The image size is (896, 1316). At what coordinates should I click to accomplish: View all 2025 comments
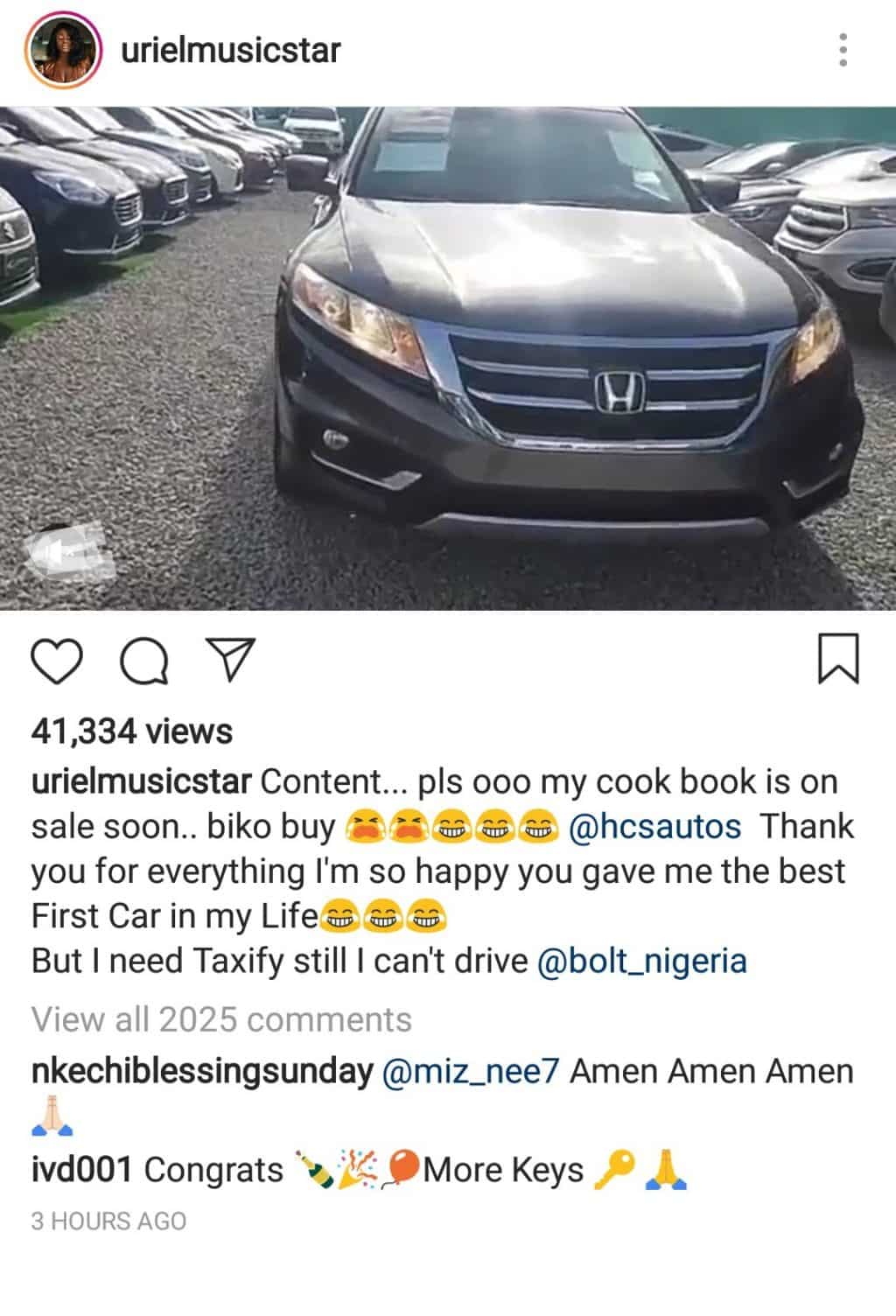221,1019
